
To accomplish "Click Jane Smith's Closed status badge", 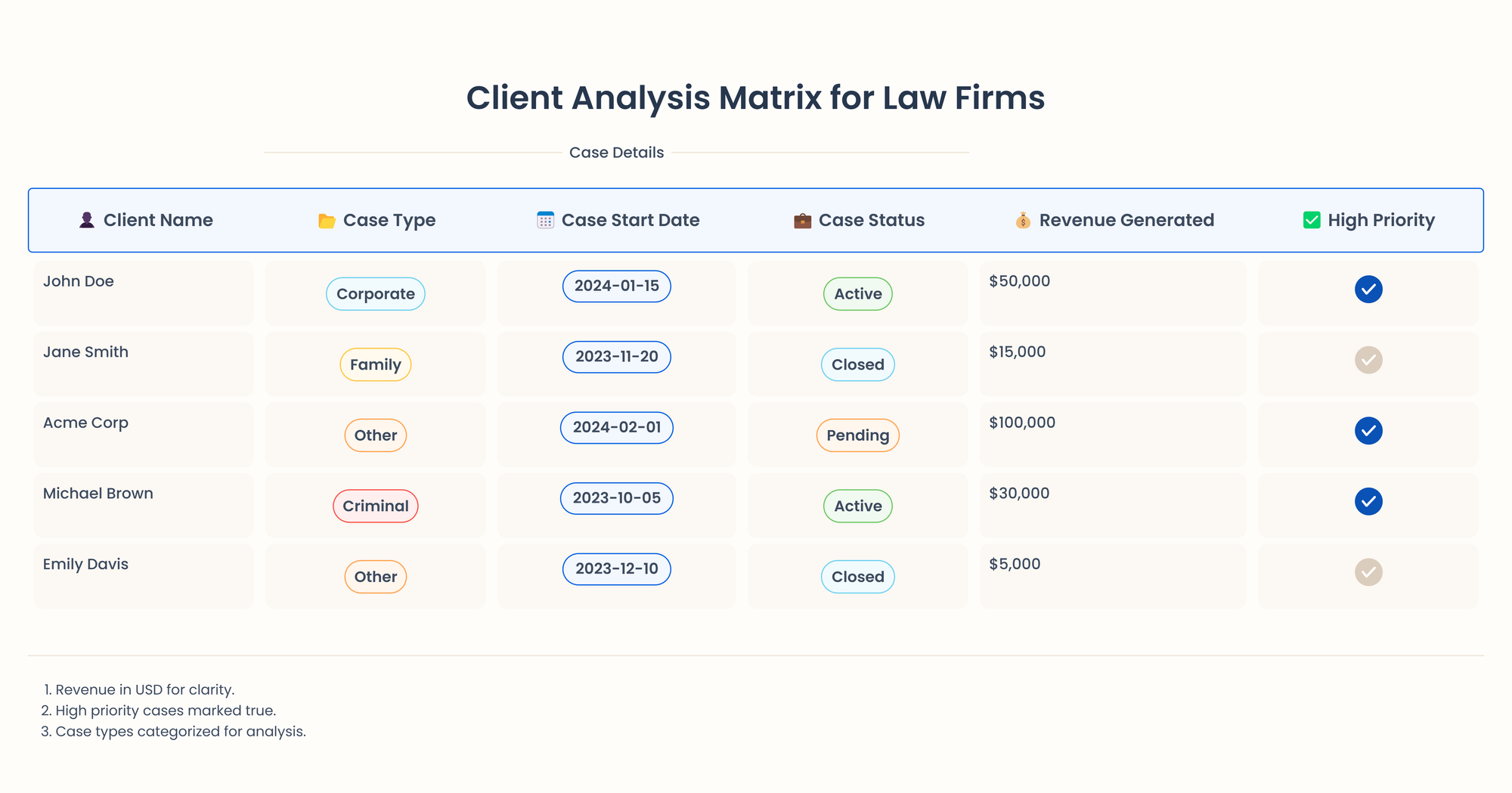I will (858, 364).
